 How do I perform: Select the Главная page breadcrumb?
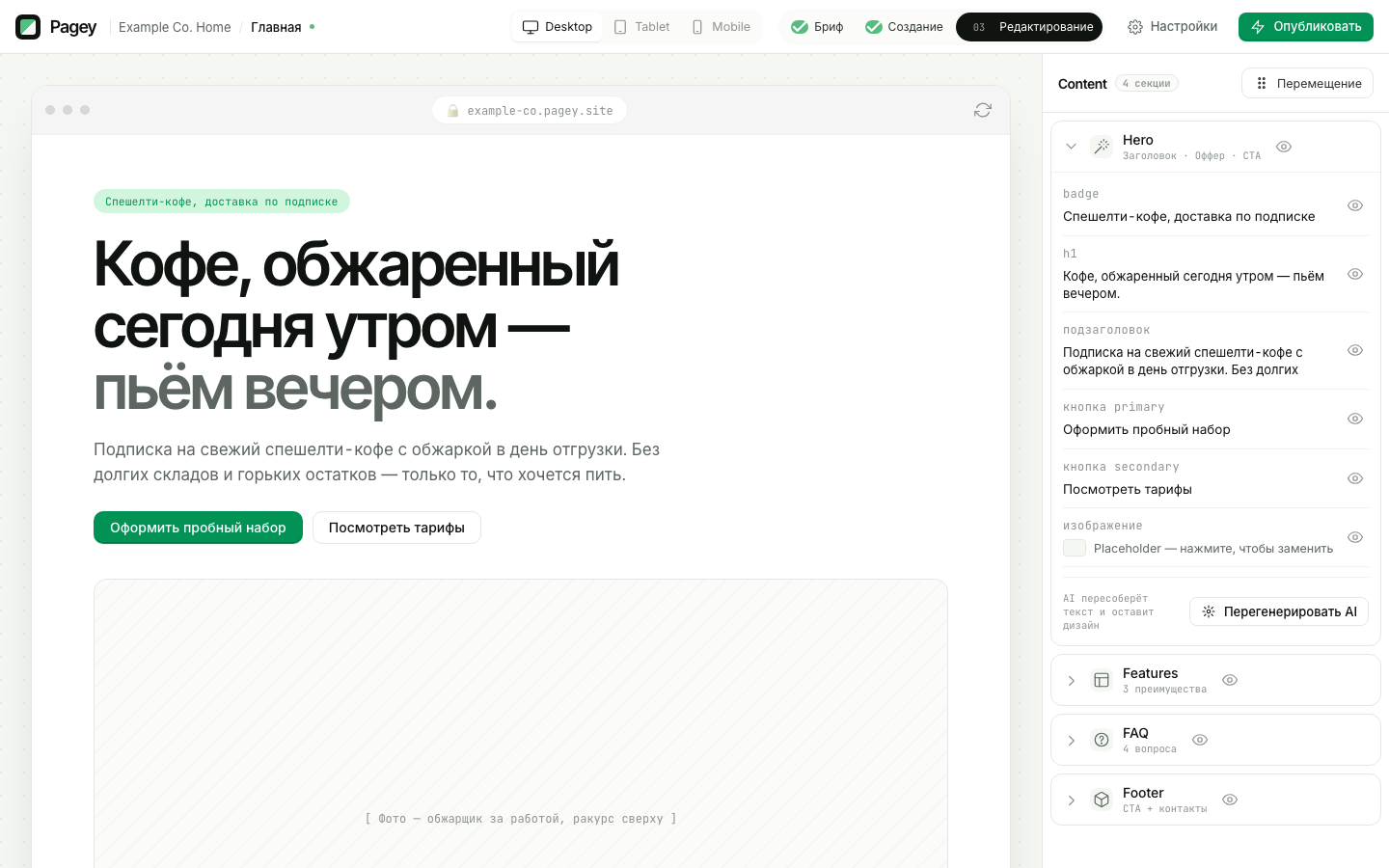276,27
